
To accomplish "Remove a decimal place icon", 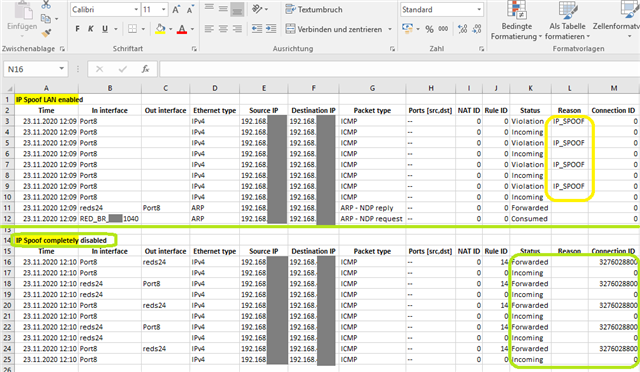I will coord(476,29).
